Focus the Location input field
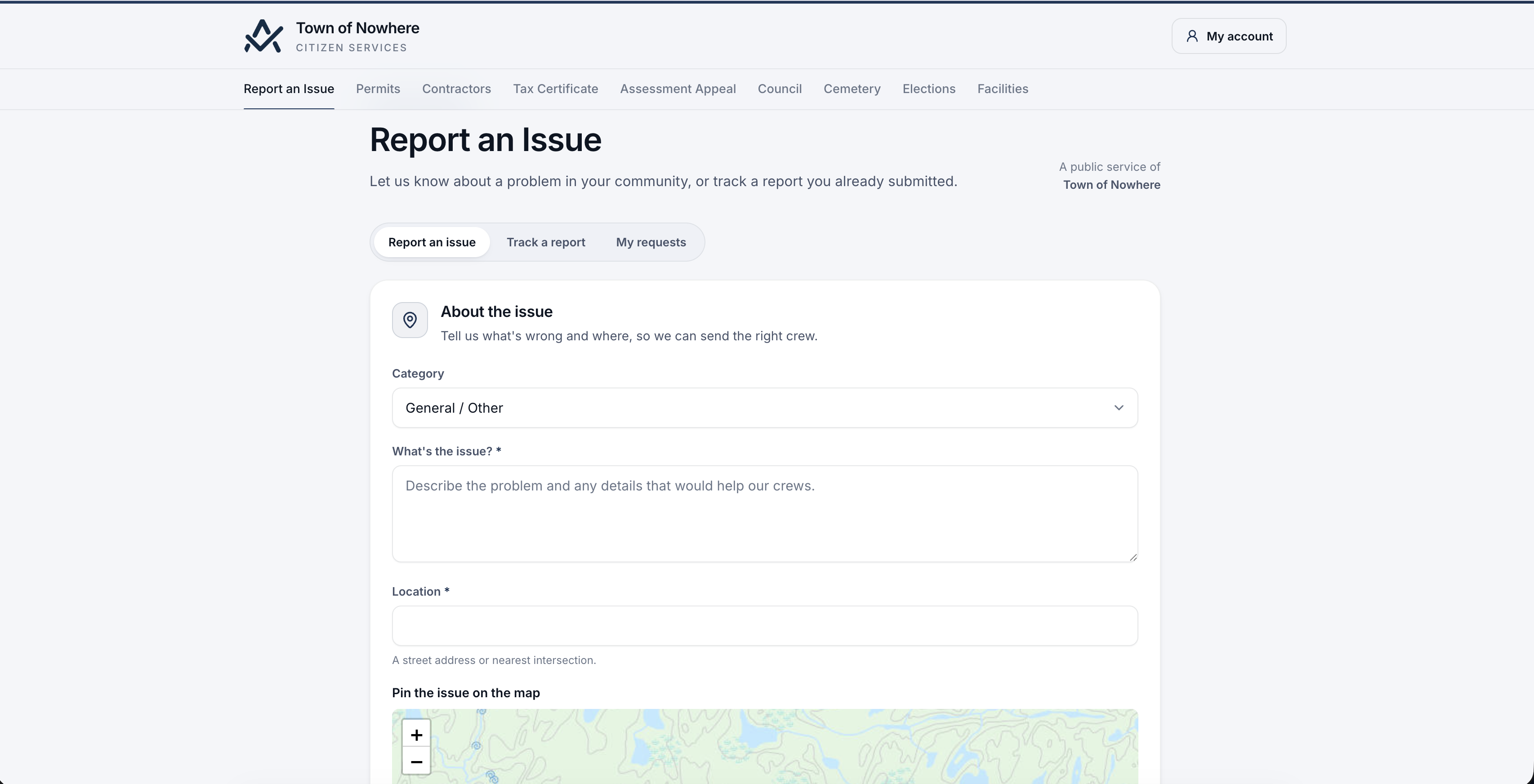Image resolution: width=1534 pixels, height=784 pixels. 765,626
